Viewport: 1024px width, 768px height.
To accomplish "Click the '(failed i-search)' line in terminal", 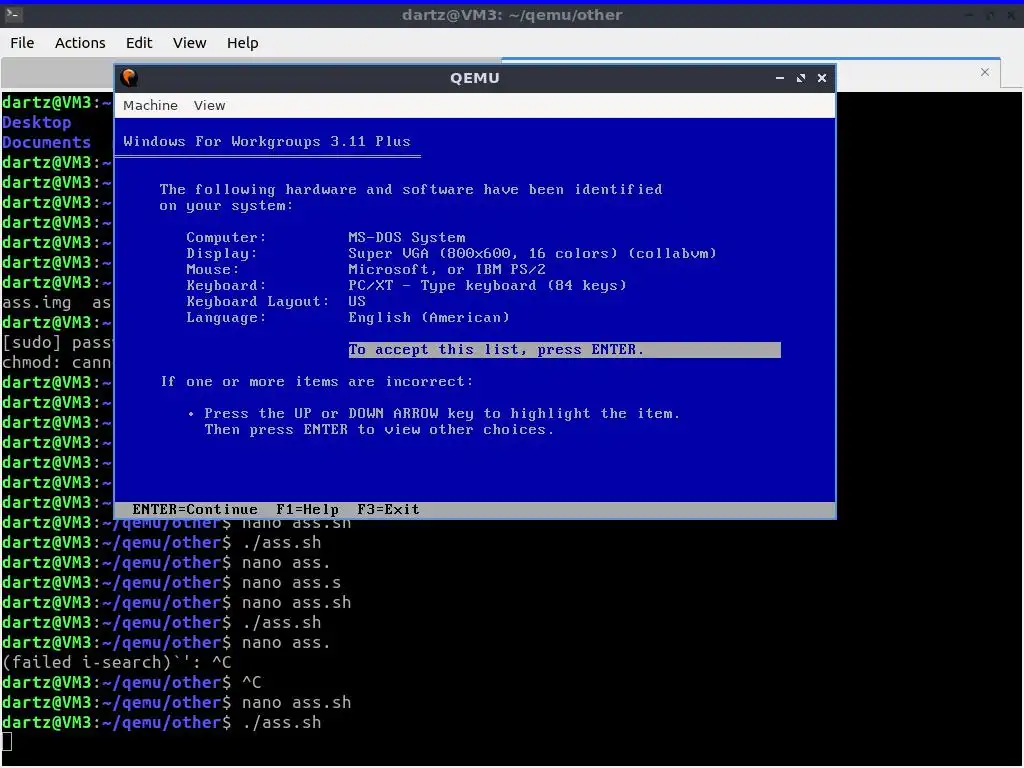I will 117,662.
